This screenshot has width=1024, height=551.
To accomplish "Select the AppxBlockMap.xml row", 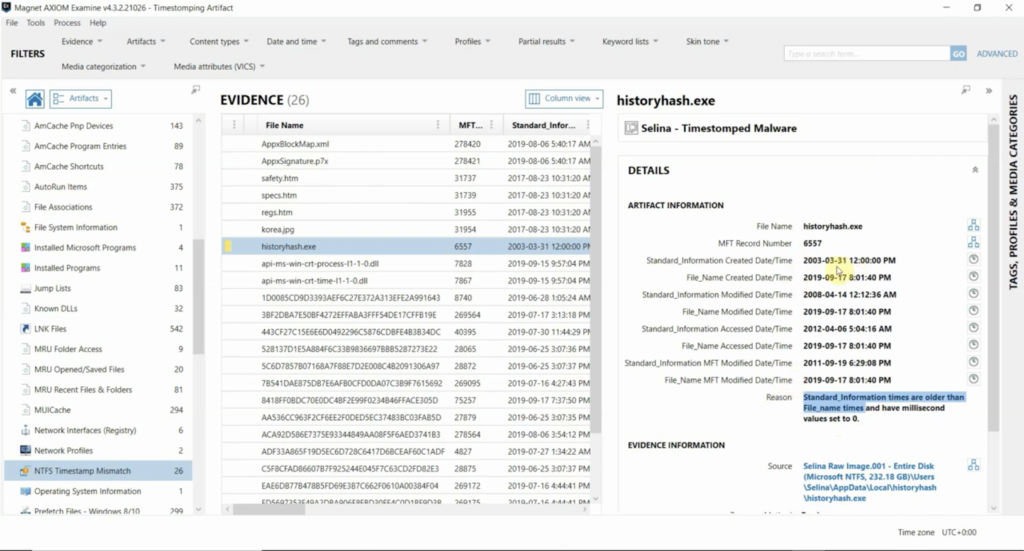I will point(407,144).
